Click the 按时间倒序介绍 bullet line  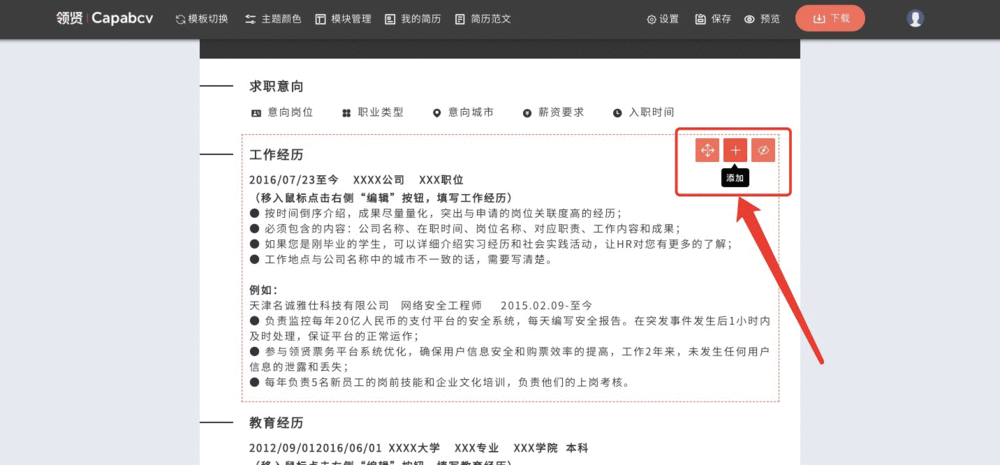click(436, 213)
